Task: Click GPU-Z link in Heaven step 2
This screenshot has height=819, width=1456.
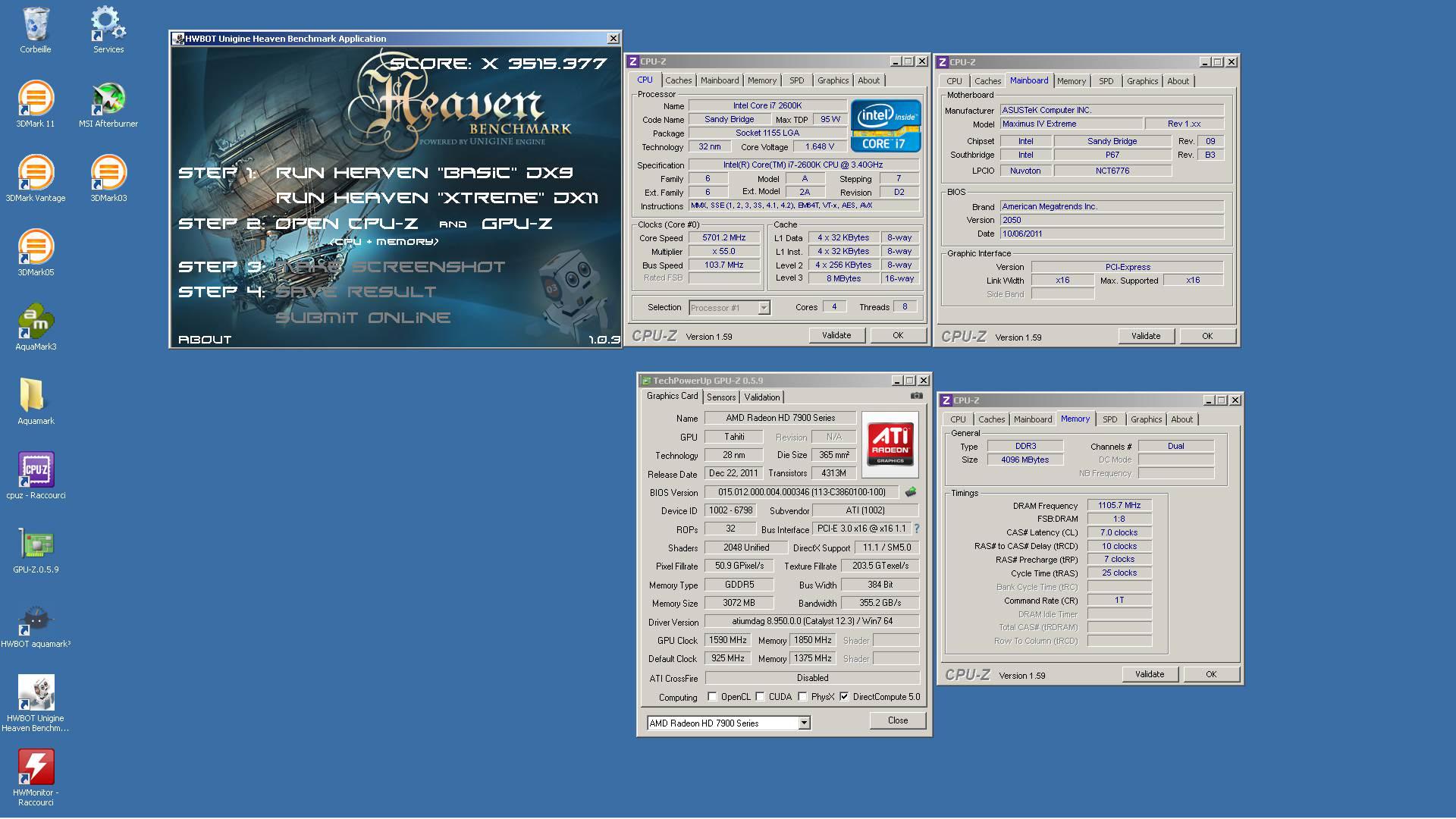Action: (517, 224)
